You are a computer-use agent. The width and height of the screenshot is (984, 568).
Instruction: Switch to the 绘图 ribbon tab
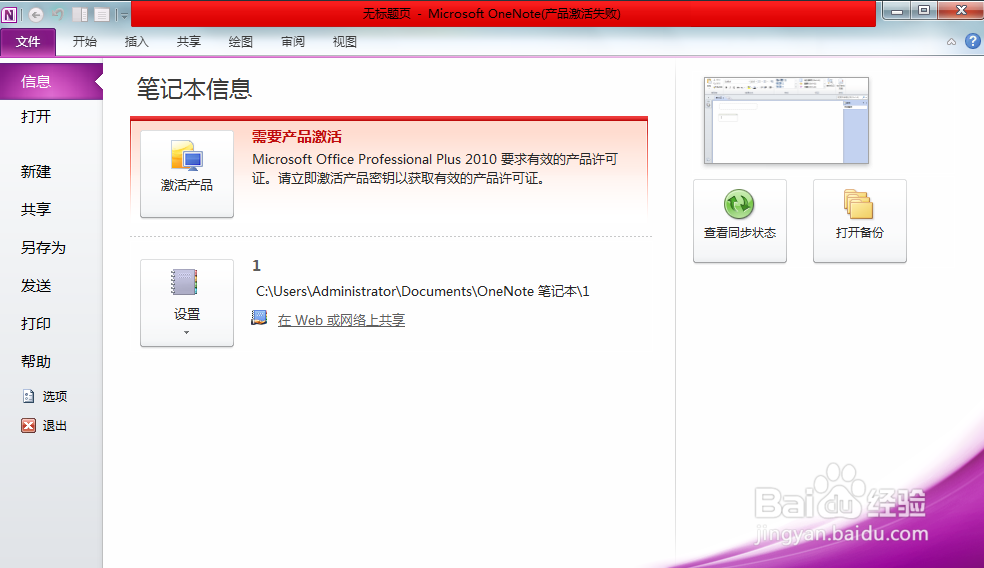(x=240, y=42)
